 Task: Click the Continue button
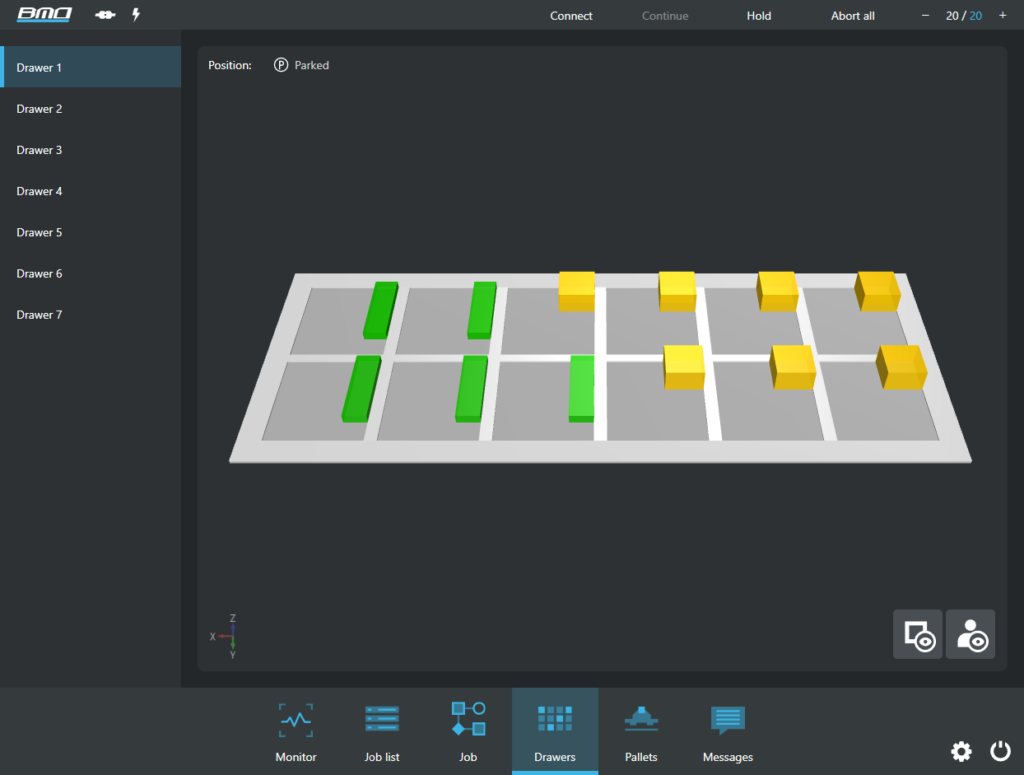(665, 16)
